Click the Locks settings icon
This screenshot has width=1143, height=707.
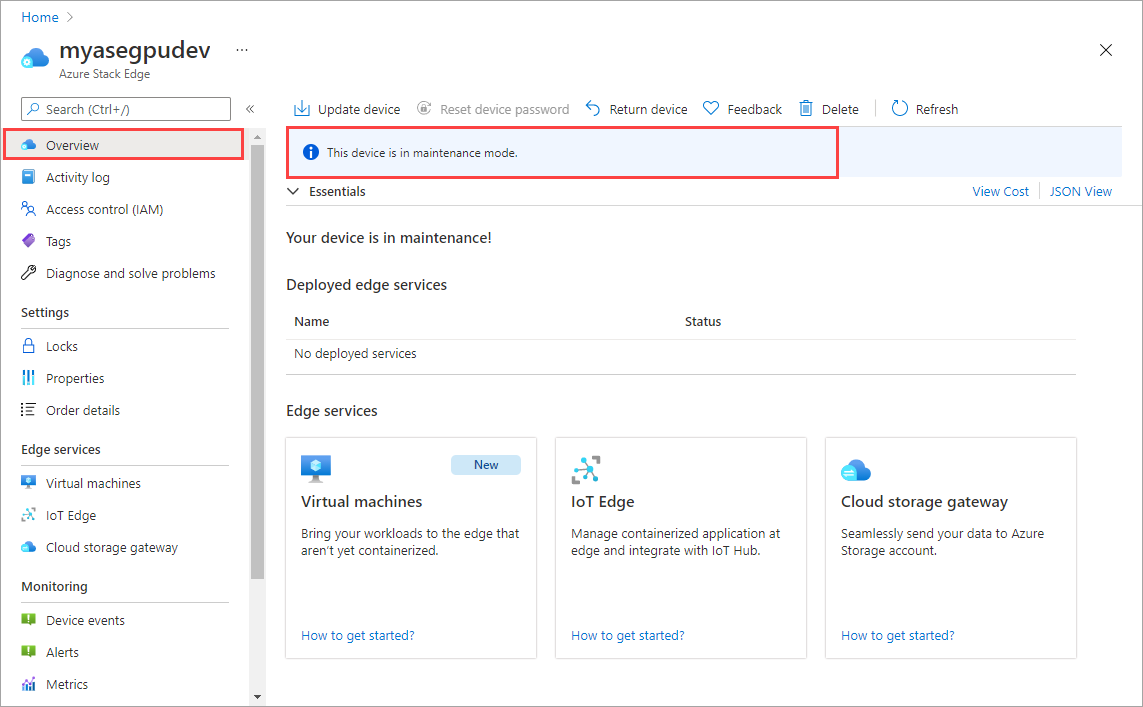[x=28, y=346]
